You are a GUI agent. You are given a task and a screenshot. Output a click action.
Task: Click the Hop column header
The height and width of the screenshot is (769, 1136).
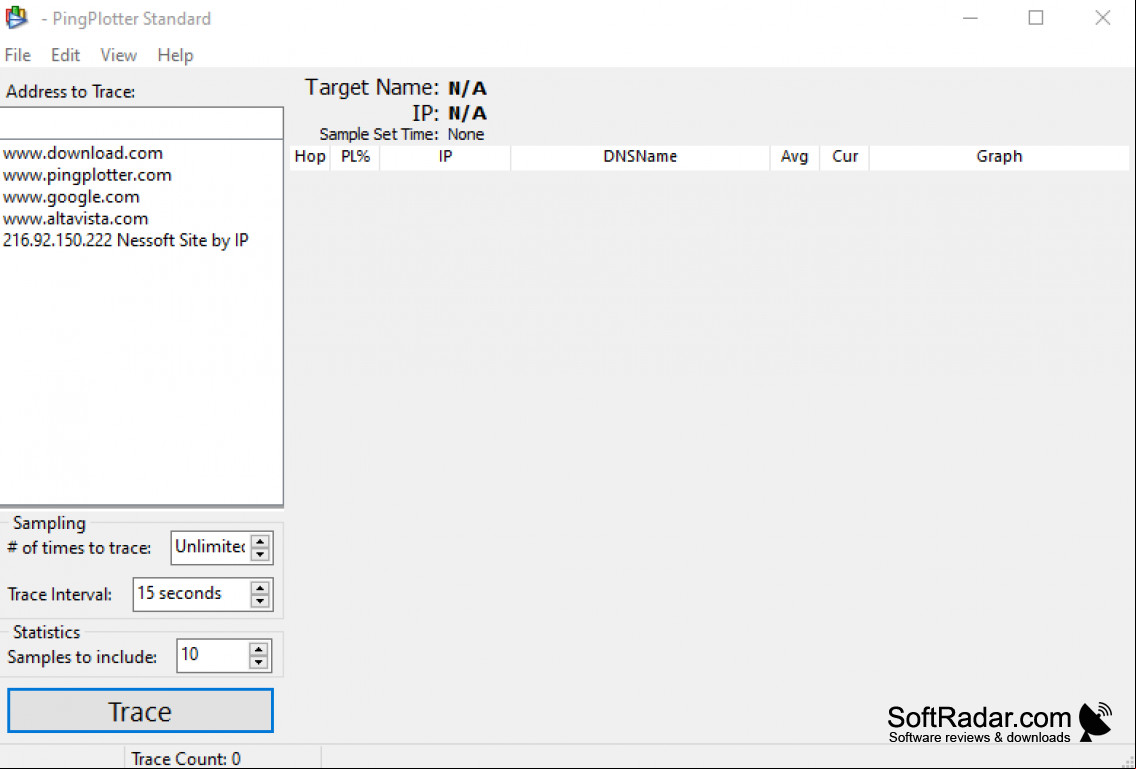tap(310, 157)
